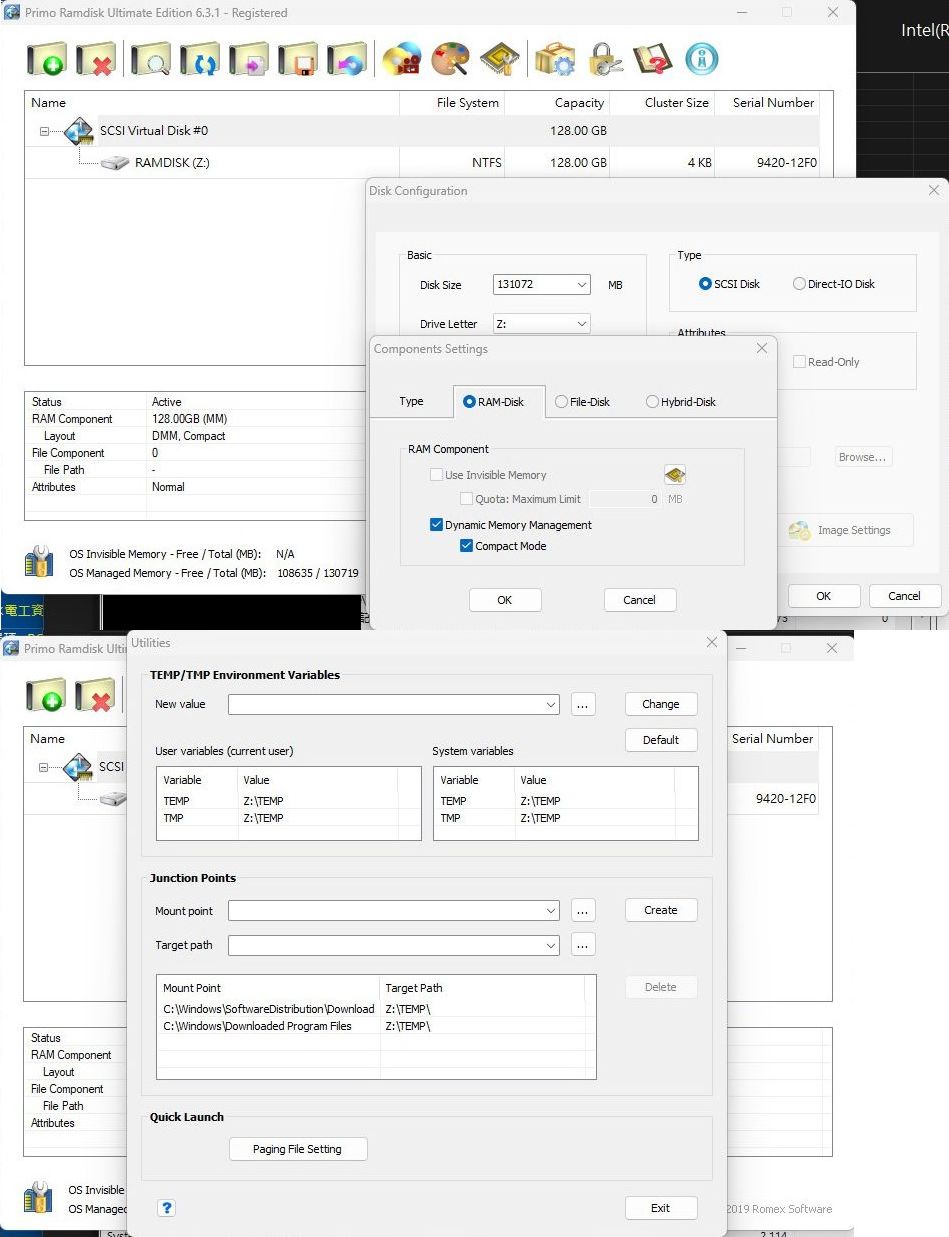Open disk properties via magnifier drive icon
This screenshot has height=1237, width=949.
(x=151, y=60)
